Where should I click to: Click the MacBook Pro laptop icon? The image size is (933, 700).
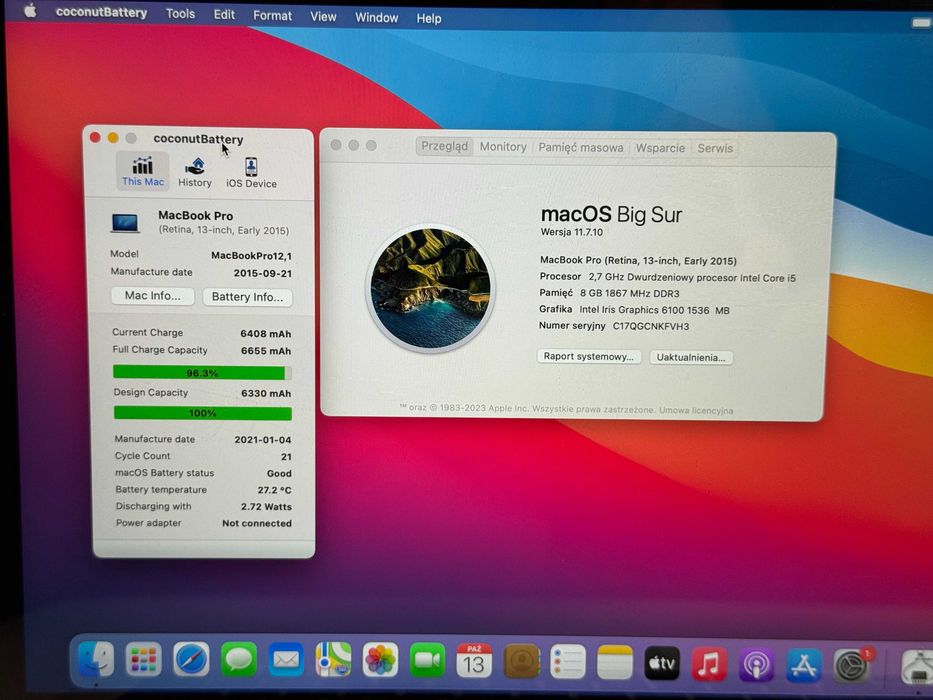pyautogui.click(x=126, y=223)
